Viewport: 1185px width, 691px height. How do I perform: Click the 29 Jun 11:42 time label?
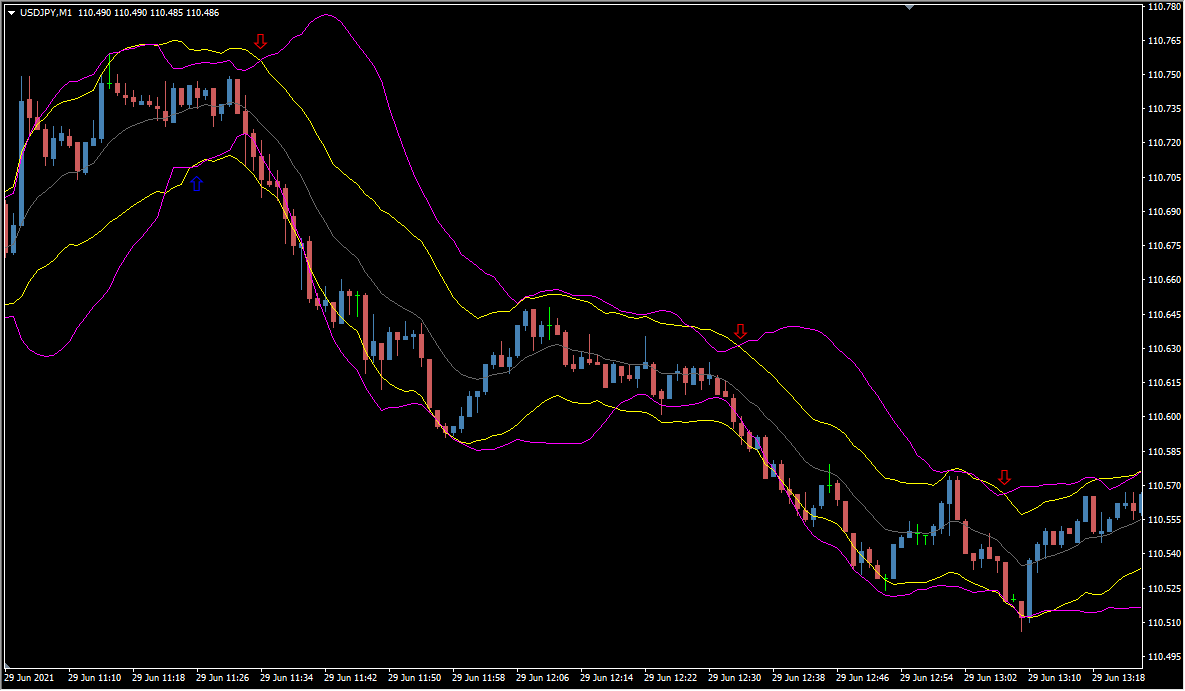pos(351,677)
